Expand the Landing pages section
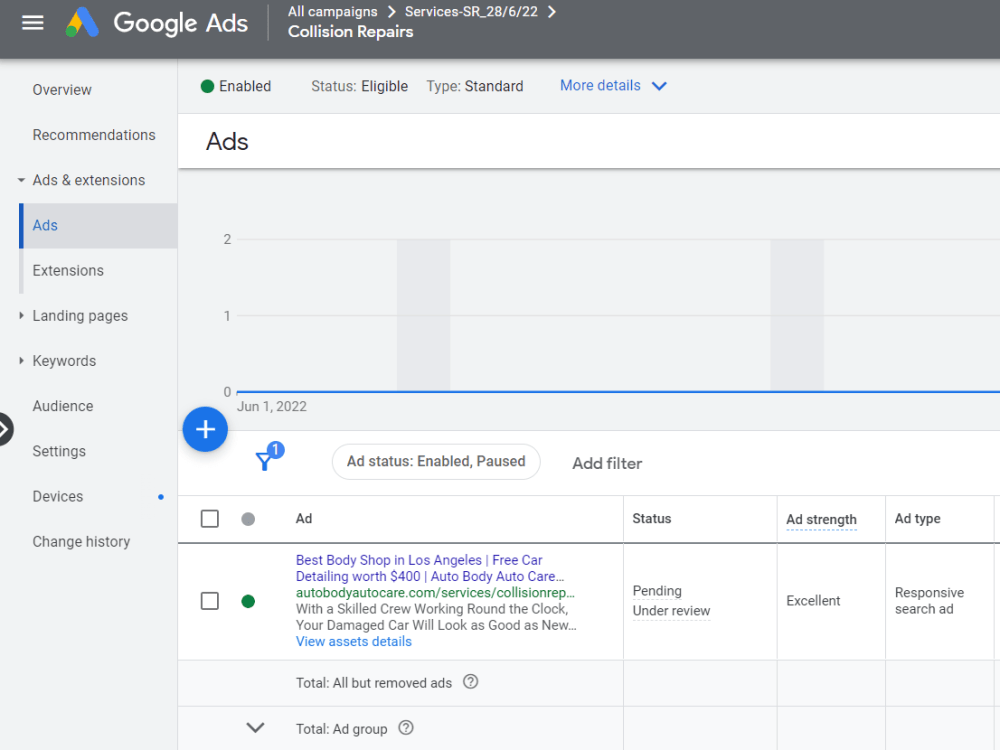 click(21, 316)
